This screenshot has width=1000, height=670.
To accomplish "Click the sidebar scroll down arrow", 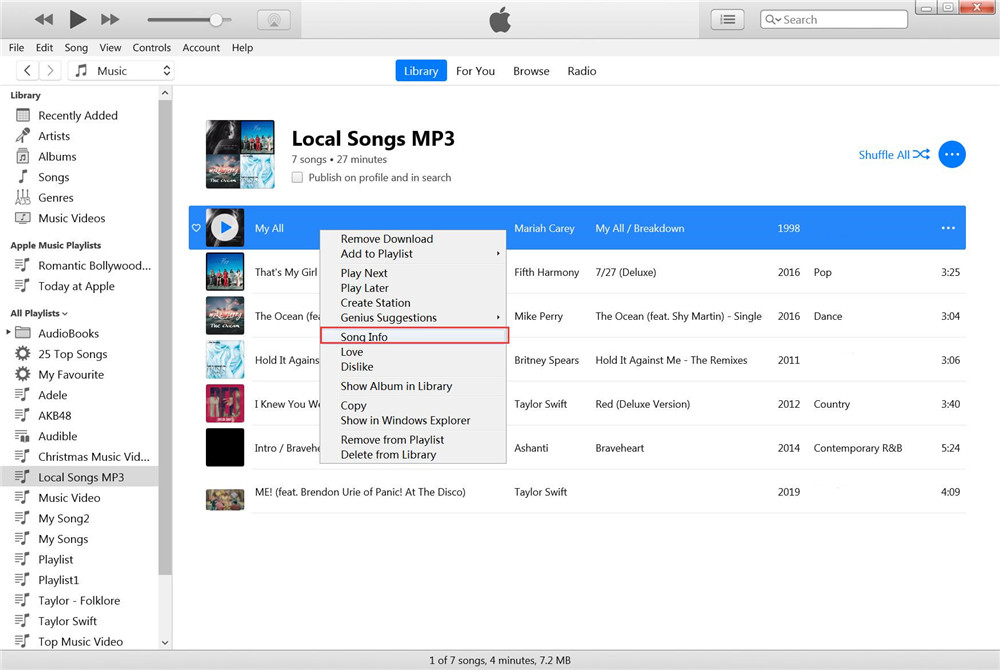I will [165, 643].
